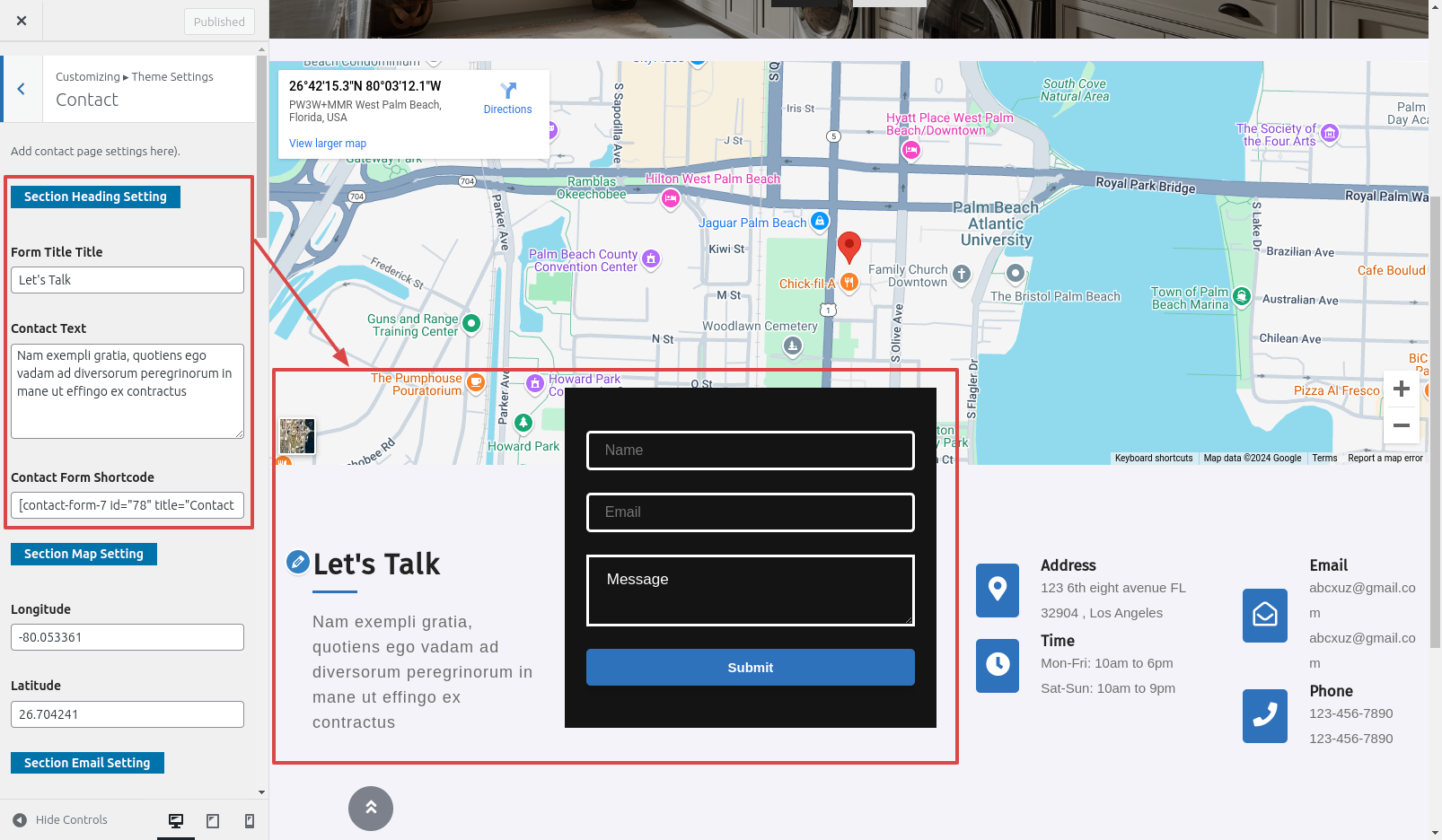1442x840 pixels.
Task: Click the Name field in contact form
Action: [750, 451]
